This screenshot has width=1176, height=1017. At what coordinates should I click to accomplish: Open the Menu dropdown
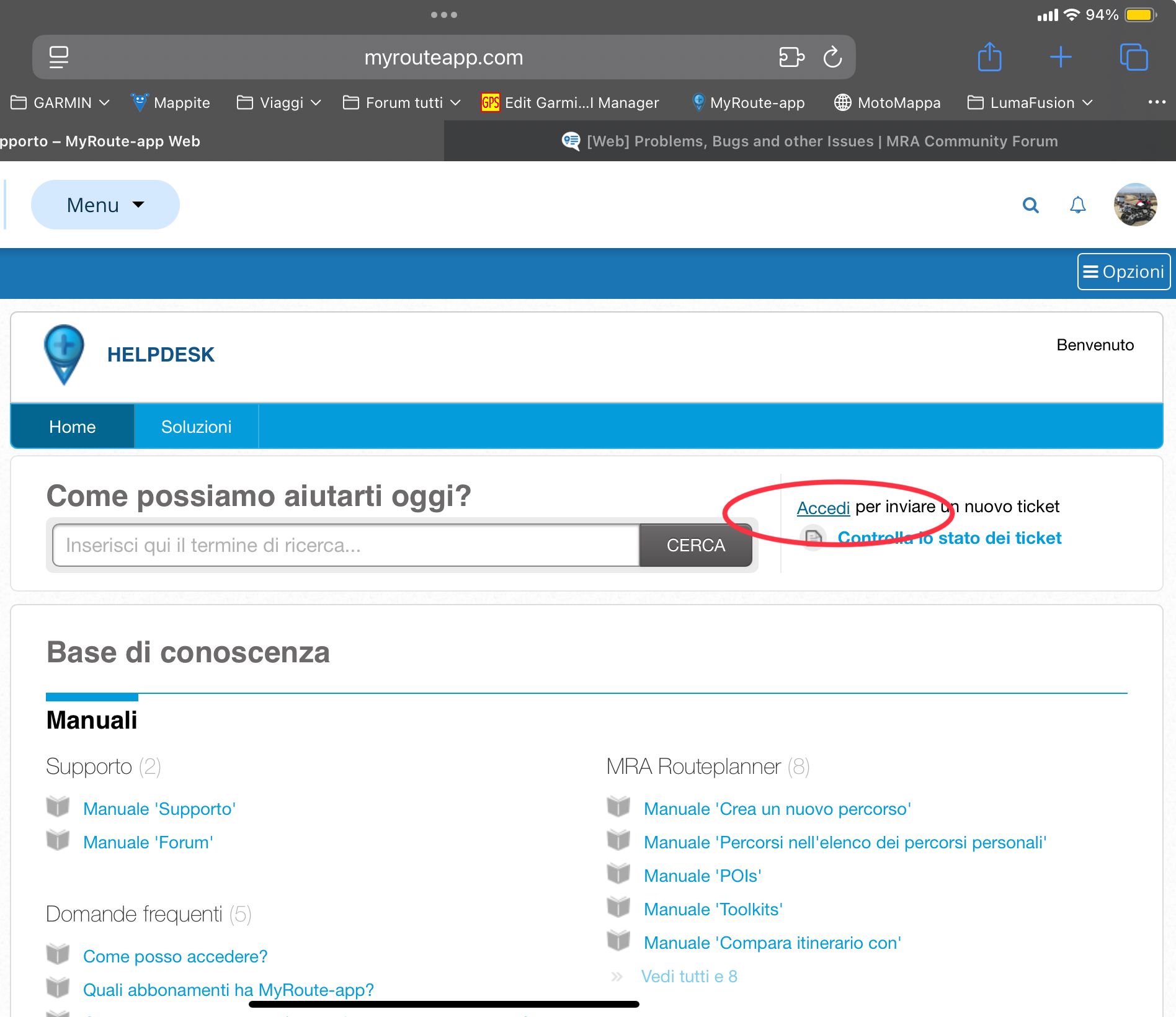click(x=105, y=205)
